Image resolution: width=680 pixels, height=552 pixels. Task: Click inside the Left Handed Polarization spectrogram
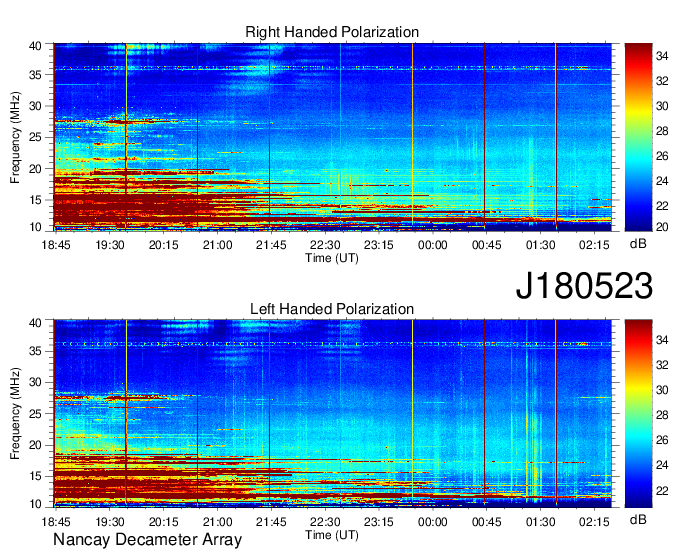pyautogui.click(x=332, y=414)
